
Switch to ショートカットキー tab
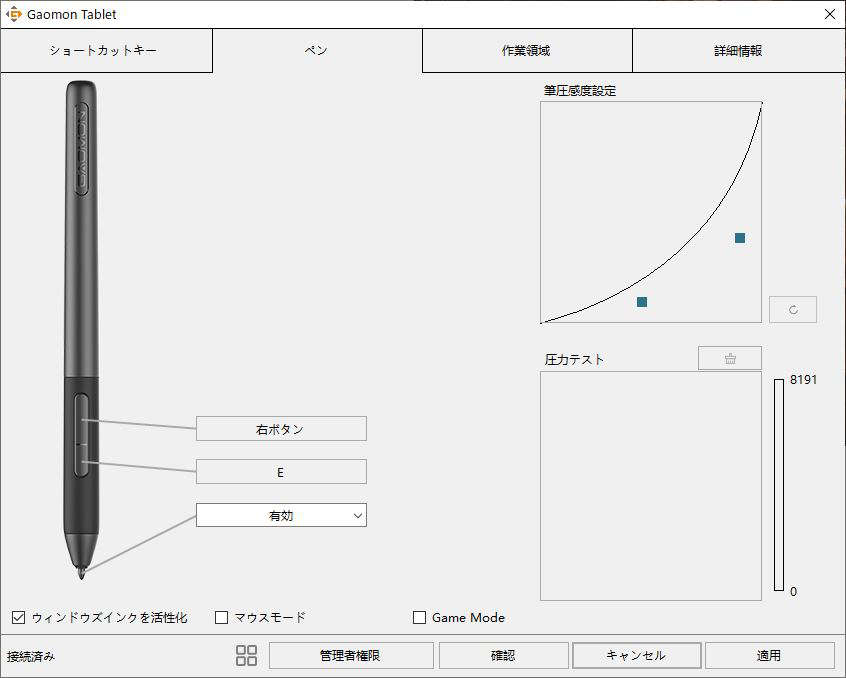pos(106,51)
